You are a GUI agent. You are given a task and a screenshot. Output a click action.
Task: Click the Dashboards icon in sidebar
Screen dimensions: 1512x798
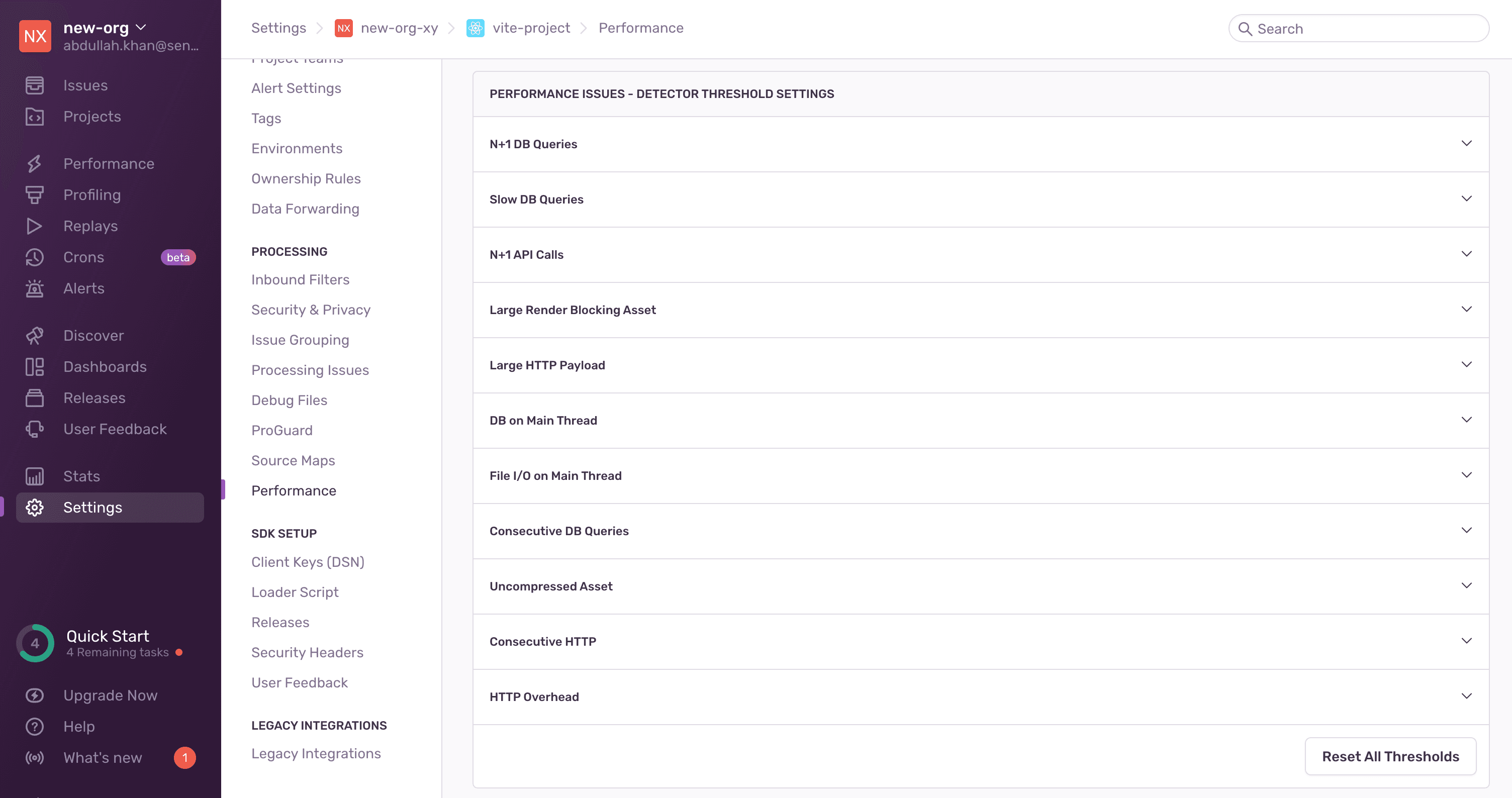coord(35,366)
